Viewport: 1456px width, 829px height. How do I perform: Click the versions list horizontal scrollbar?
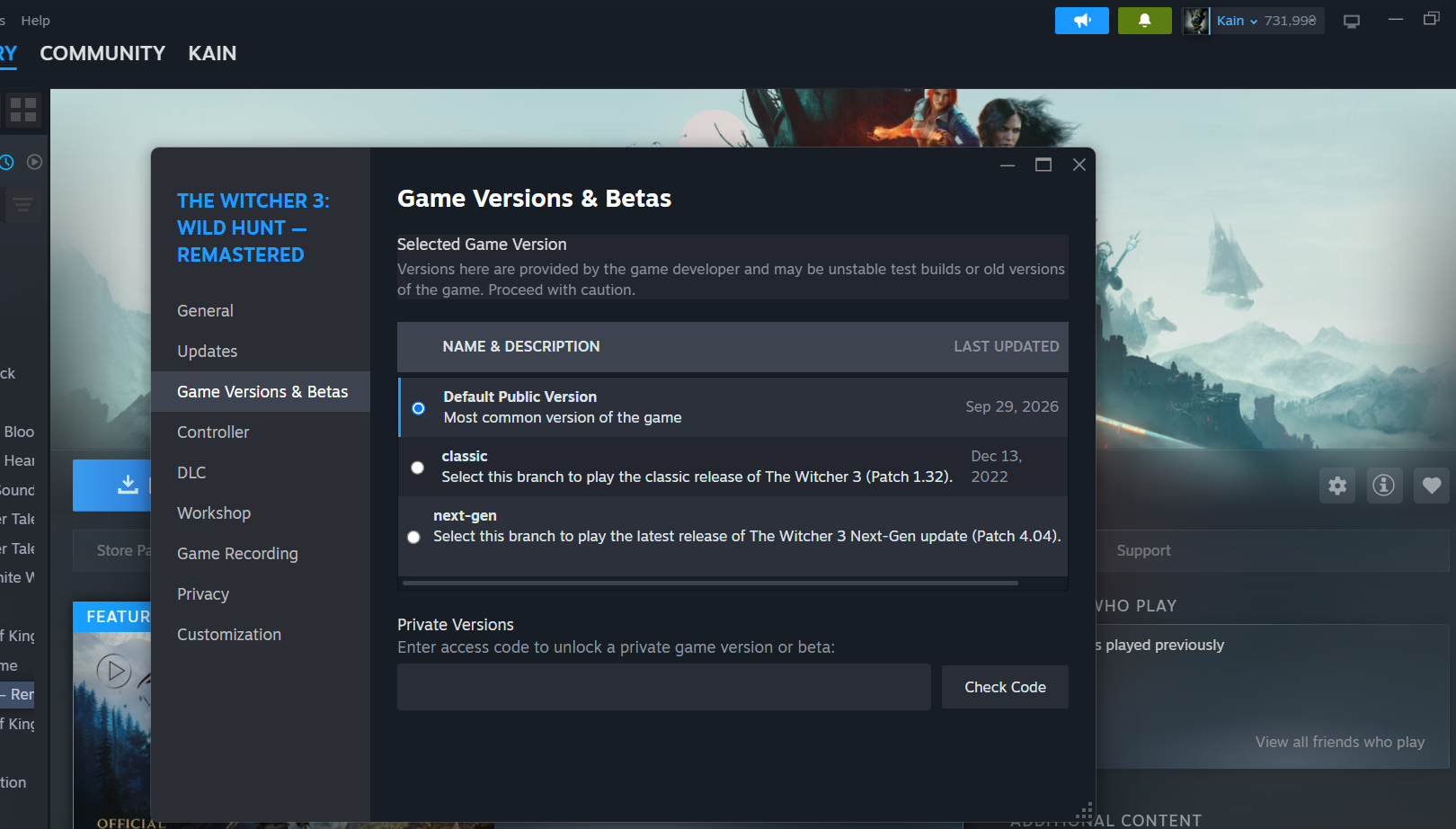coord(710,583)
